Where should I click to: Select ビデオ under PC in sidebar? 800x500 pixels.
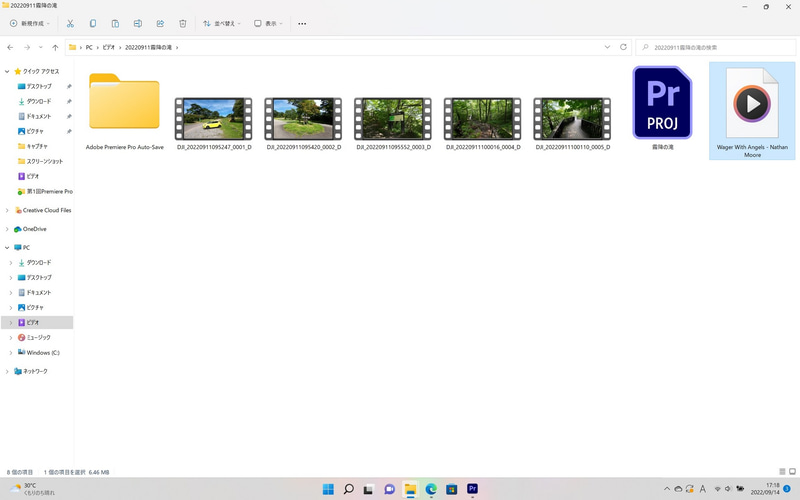[37, 322]
